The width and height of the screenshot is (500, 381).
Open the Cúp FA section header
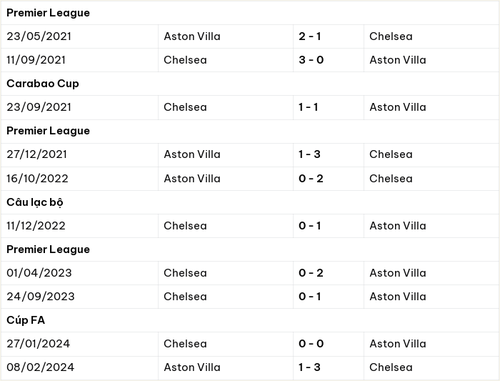26,320
